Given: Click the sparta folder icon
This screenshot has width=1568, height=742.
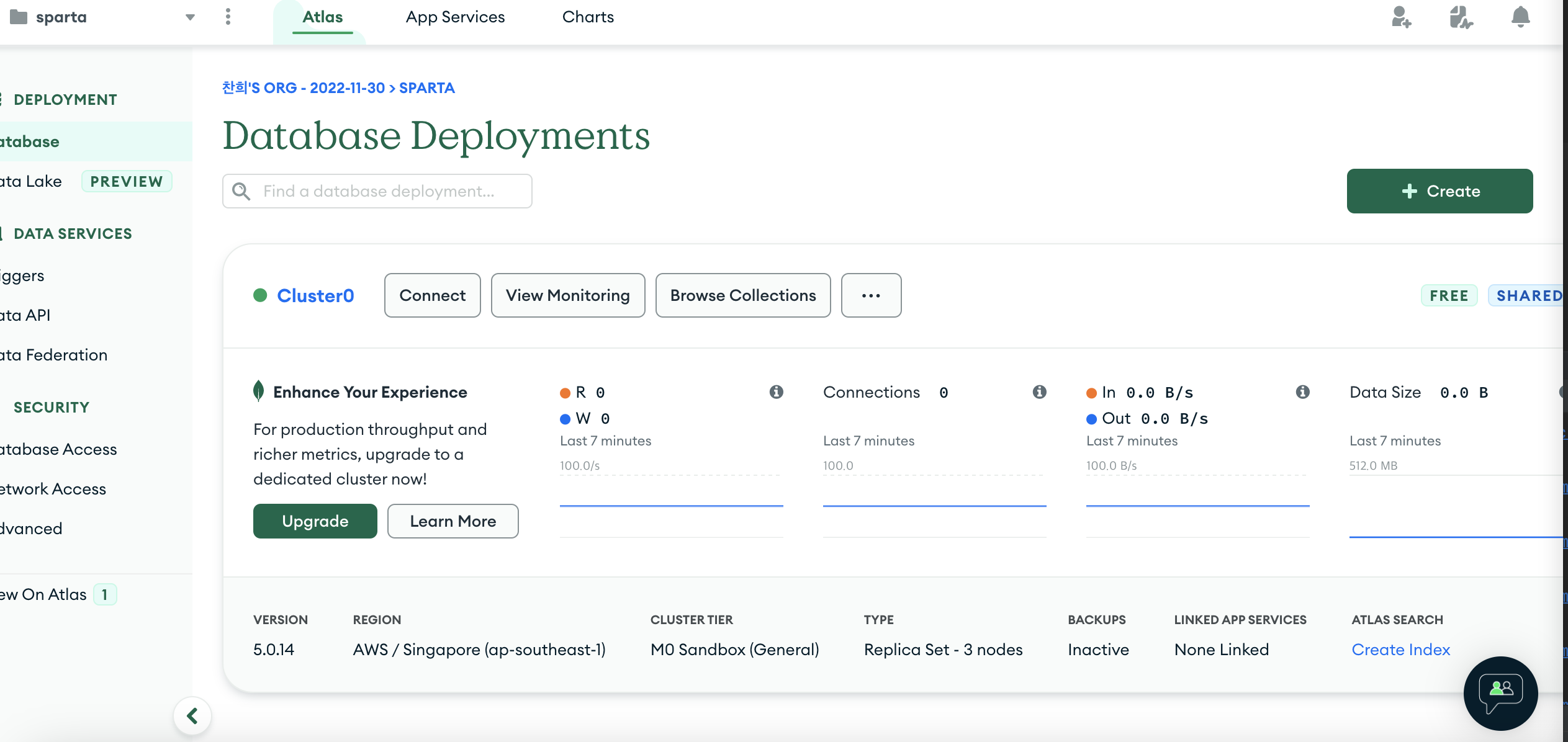Looking at the screenshot, I should pos(19,17).
